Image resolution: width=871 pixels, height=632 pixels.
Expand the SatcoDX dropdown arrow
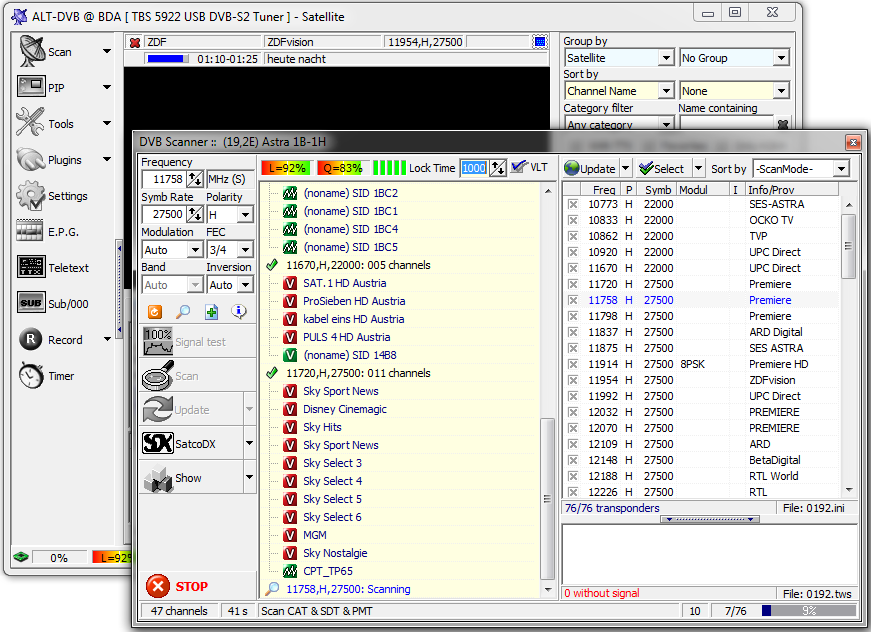point(249,443)
